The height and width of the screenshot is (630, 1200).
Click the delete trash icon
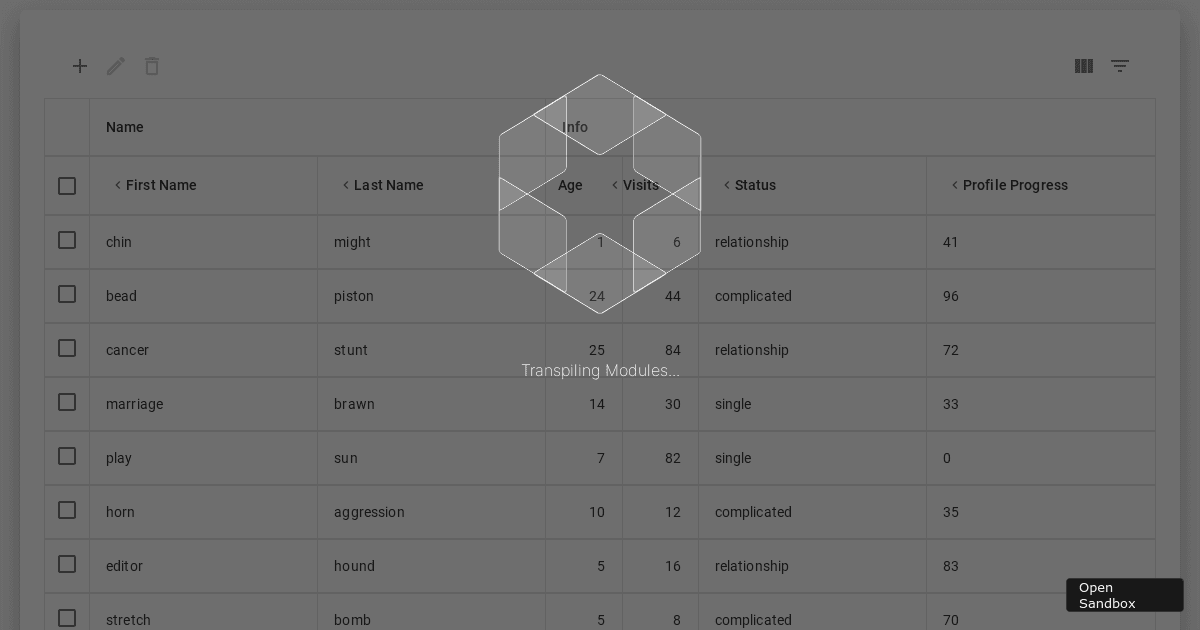152,66
